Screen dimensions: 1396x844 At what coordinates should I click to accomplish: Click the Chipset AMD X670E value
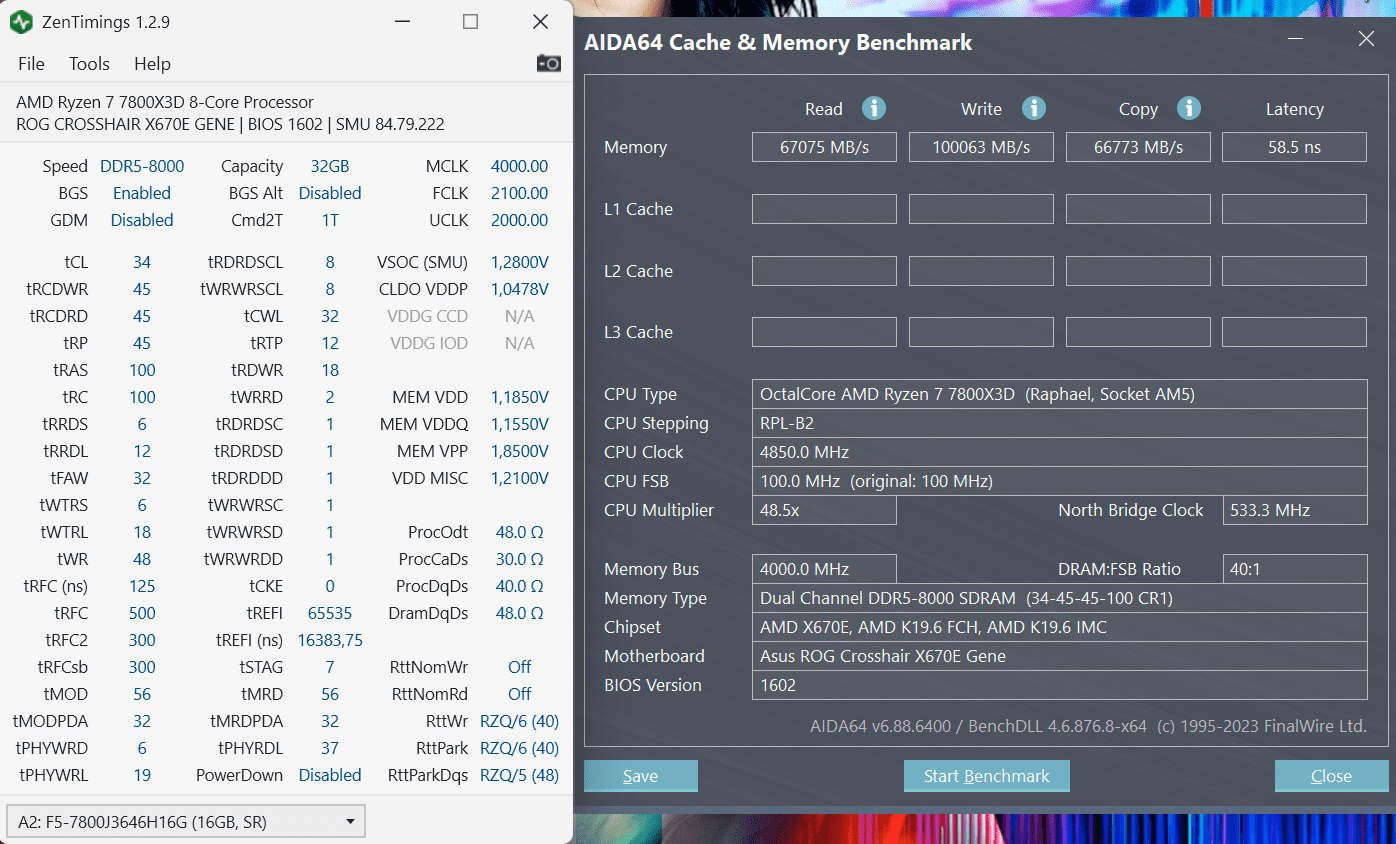coord(1059,627)
